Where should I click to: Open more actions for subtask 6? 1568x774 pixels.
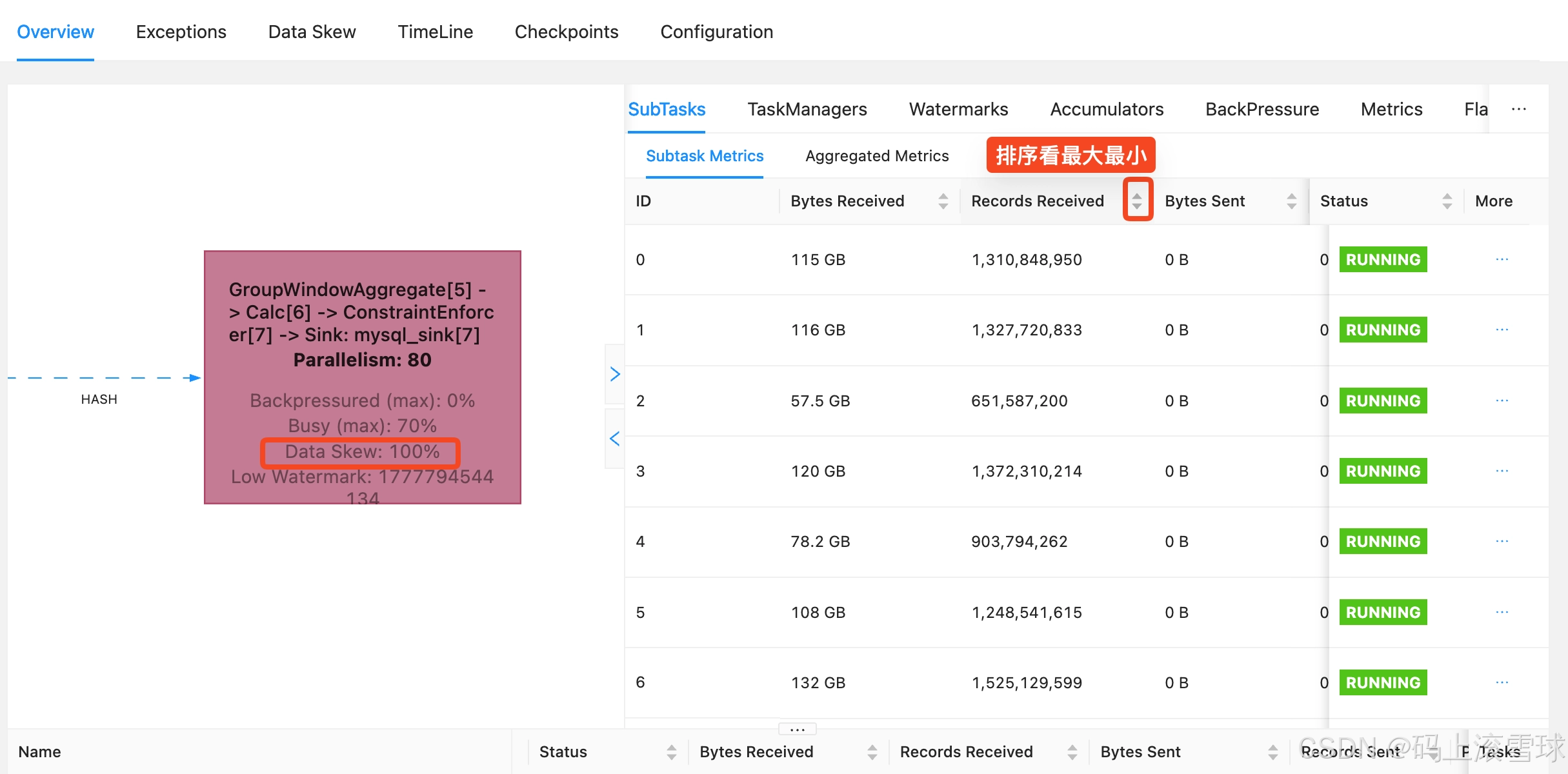point(1502,682)
